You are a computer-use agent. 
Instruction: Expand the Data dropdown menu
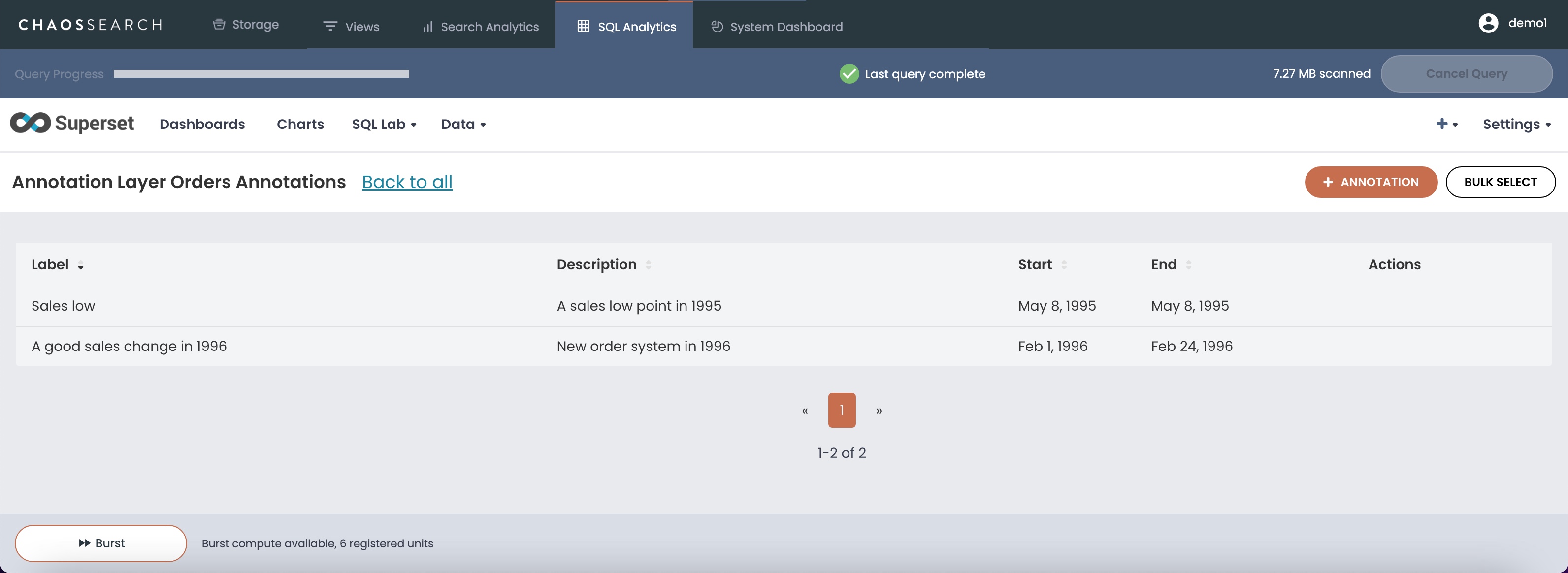[462, 124]
